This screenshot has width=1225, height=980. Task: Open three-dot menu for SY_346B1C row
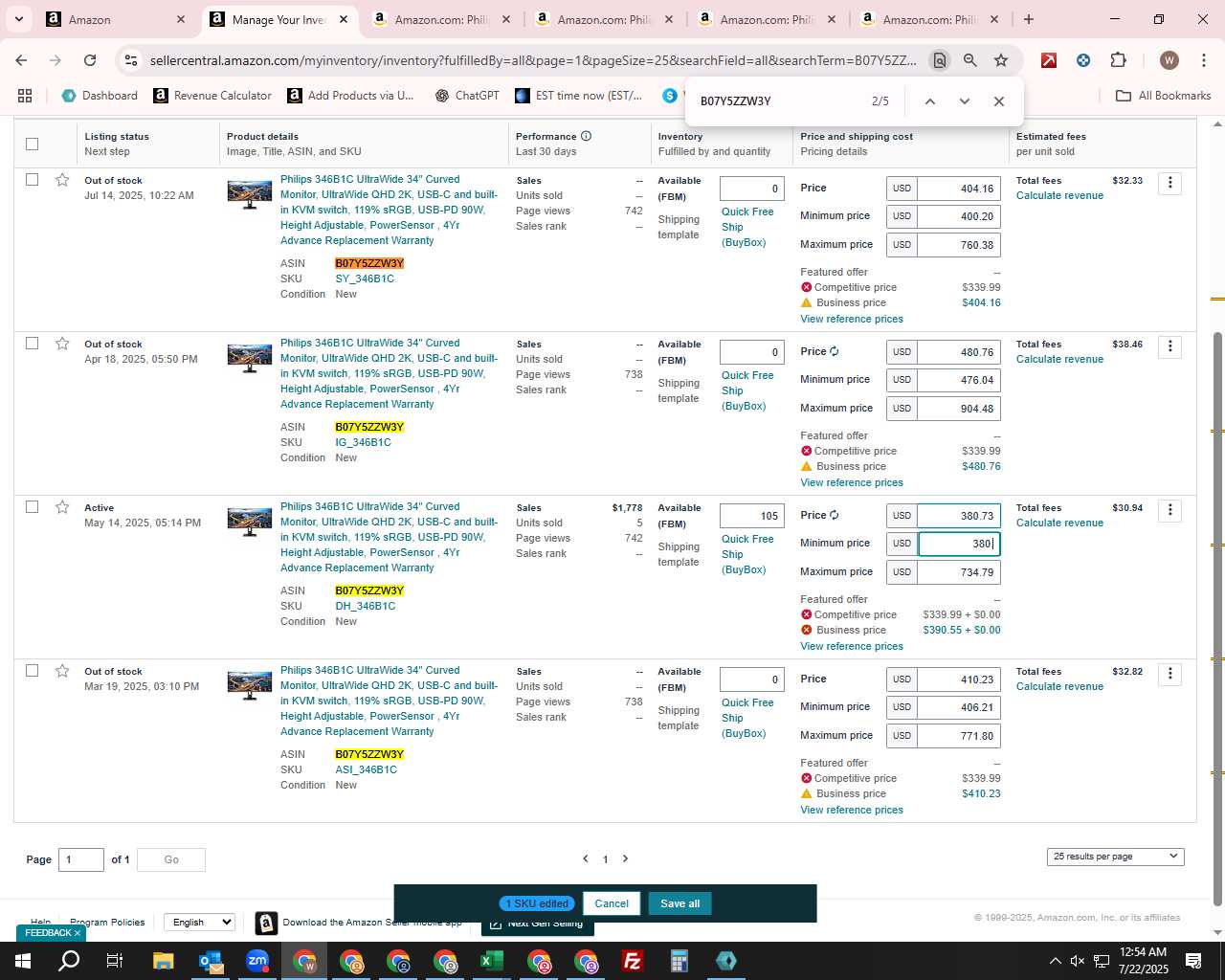(1169, 183)
